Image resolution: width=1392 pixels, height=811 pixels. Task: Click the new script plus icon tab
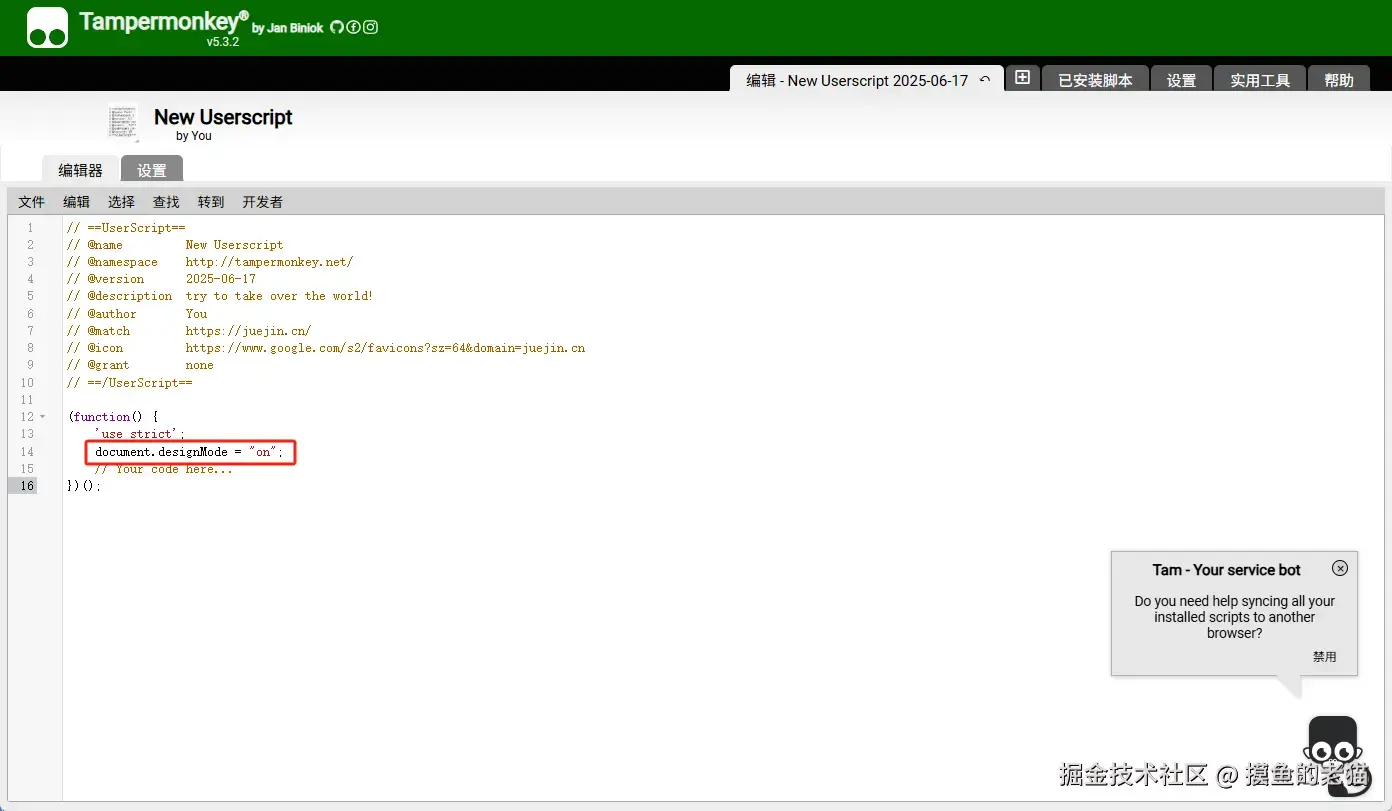(x=1022, y=78)
